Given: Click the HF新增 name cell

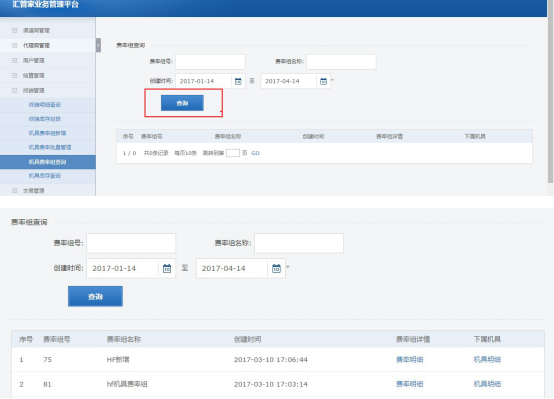Looking at the screenshot, I should pyautogui.click(x=118, y=360).
